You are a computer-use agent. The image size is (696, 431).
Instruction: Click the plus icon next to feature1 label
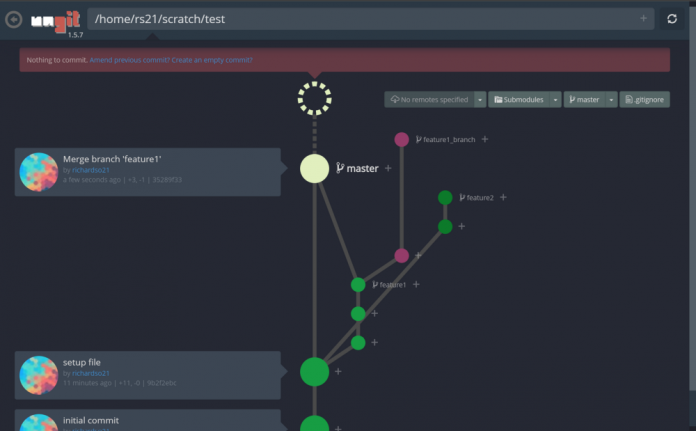(x=416, y=284)
